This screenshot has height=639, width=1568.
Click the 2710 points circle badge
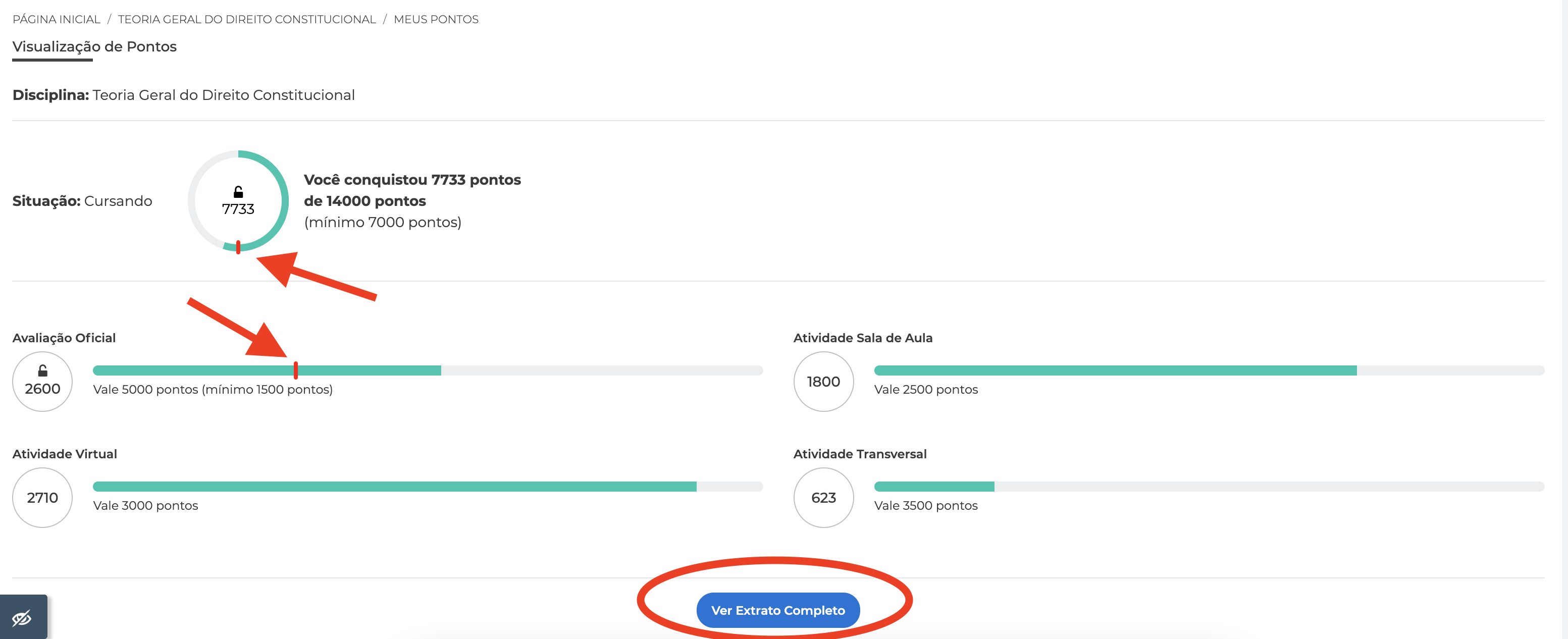42,498
